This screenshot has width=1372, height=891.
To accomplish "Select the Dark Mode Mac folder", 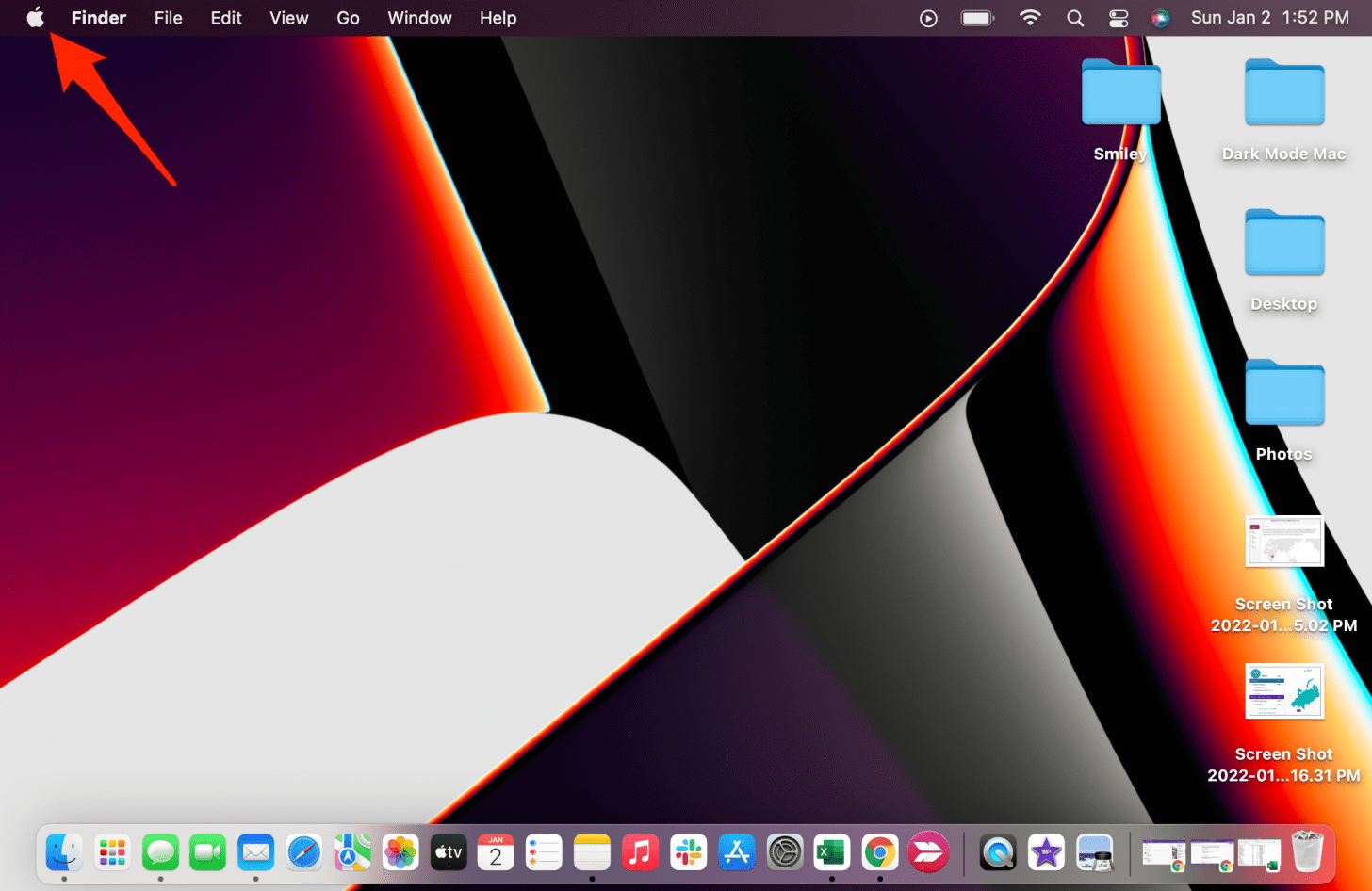I will (1284, 91).
